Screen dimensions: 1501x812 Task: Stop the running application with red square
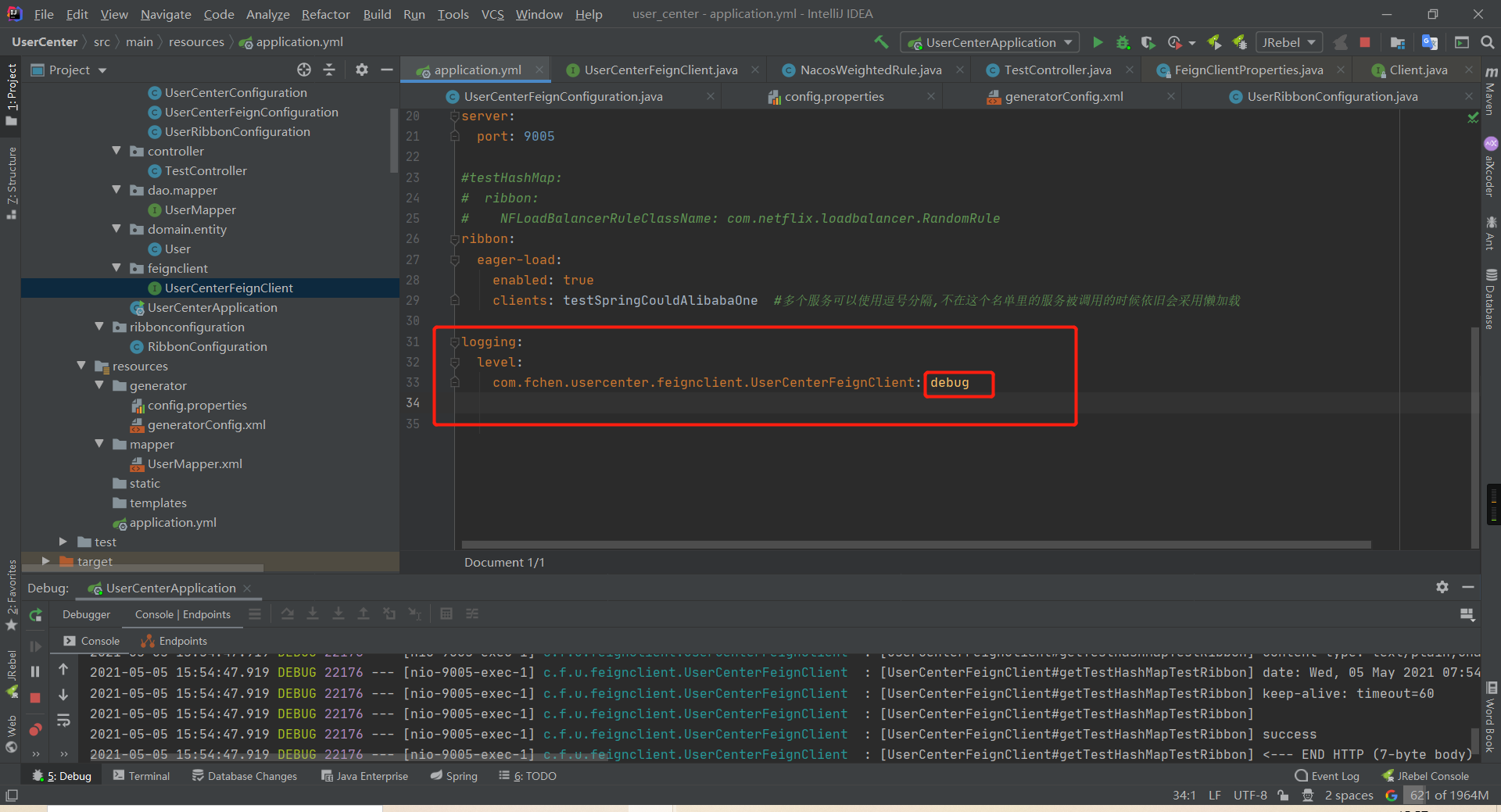click(x=1366, y=42)
